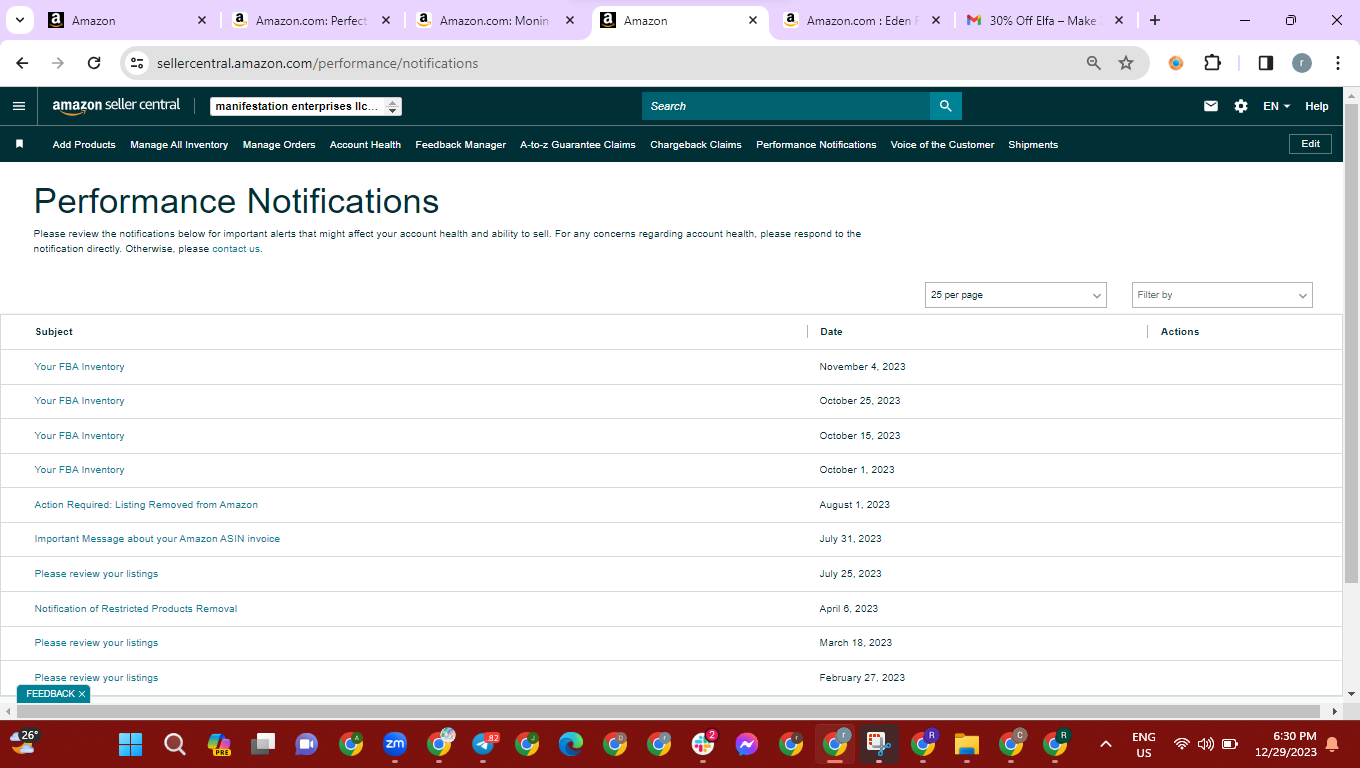Screen dimensions: 1360x768
Task: View site information icon in address bar
Action: pyautogui.click(x=138, y=63)
